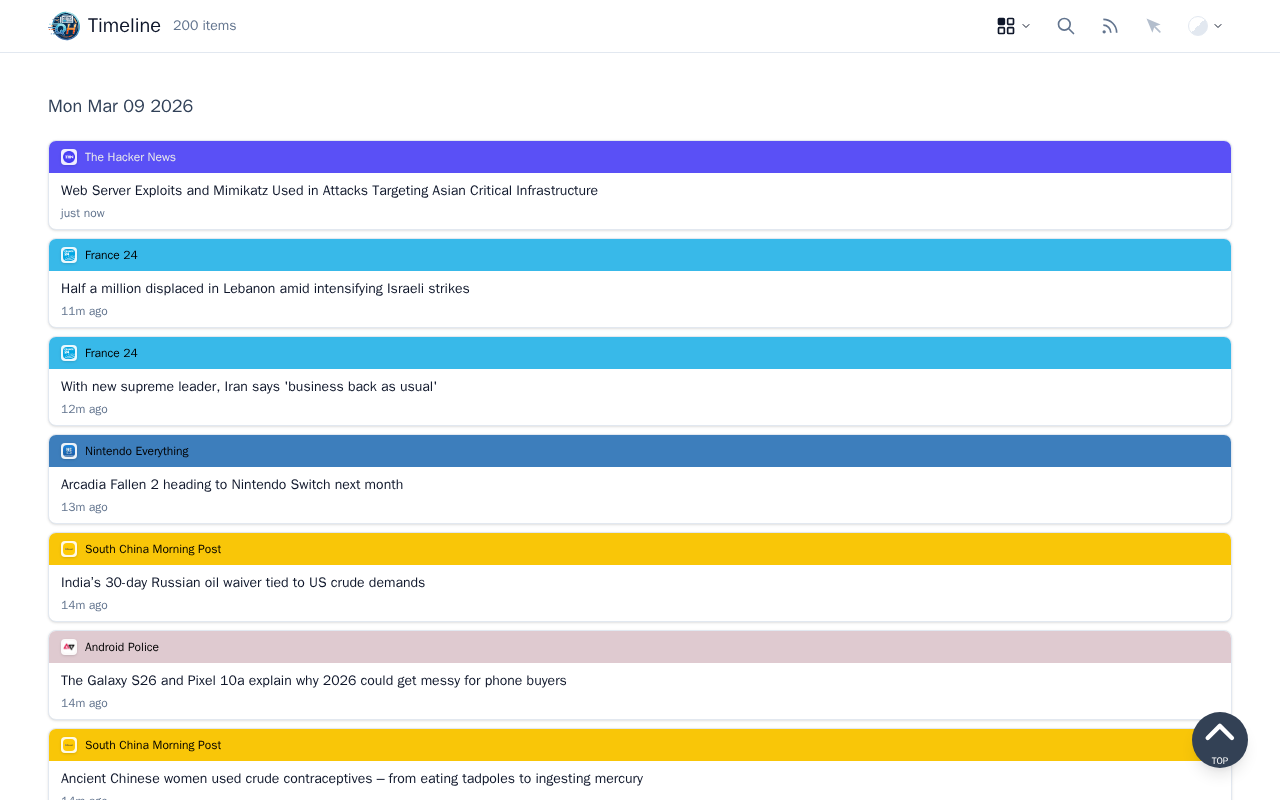Click SCMP icon above India oil story
The height and width of the screenshot is (800, 1280).
(69, 549)
